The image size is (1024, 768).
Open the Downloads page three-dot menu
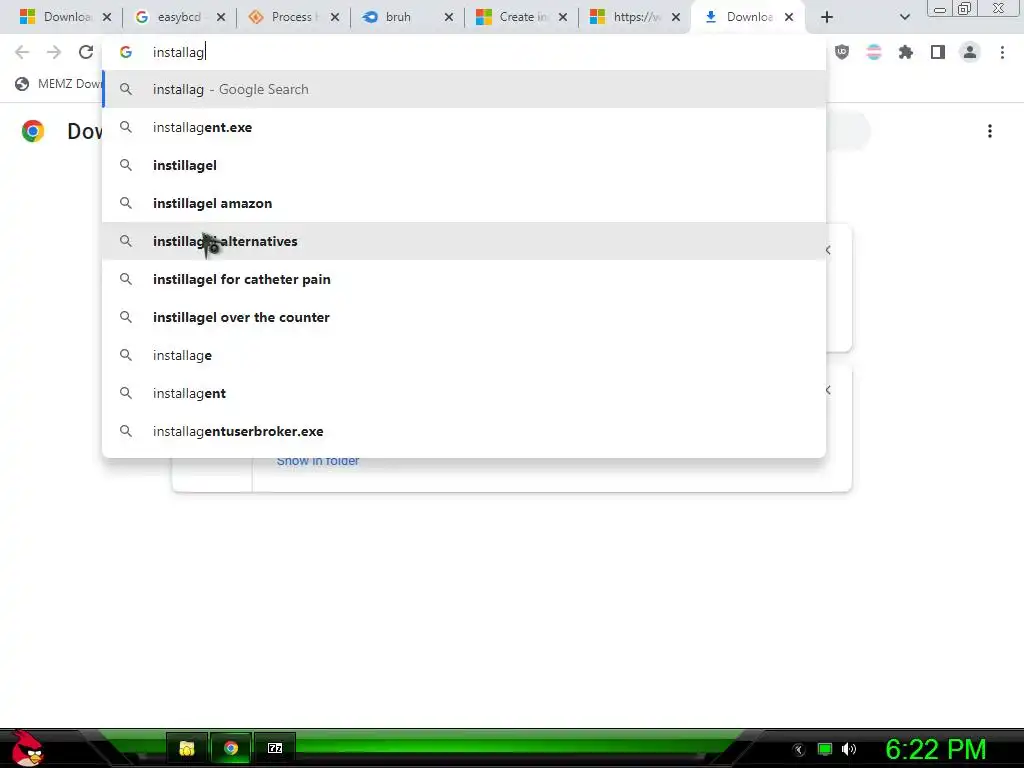click(x=990, y=131)
